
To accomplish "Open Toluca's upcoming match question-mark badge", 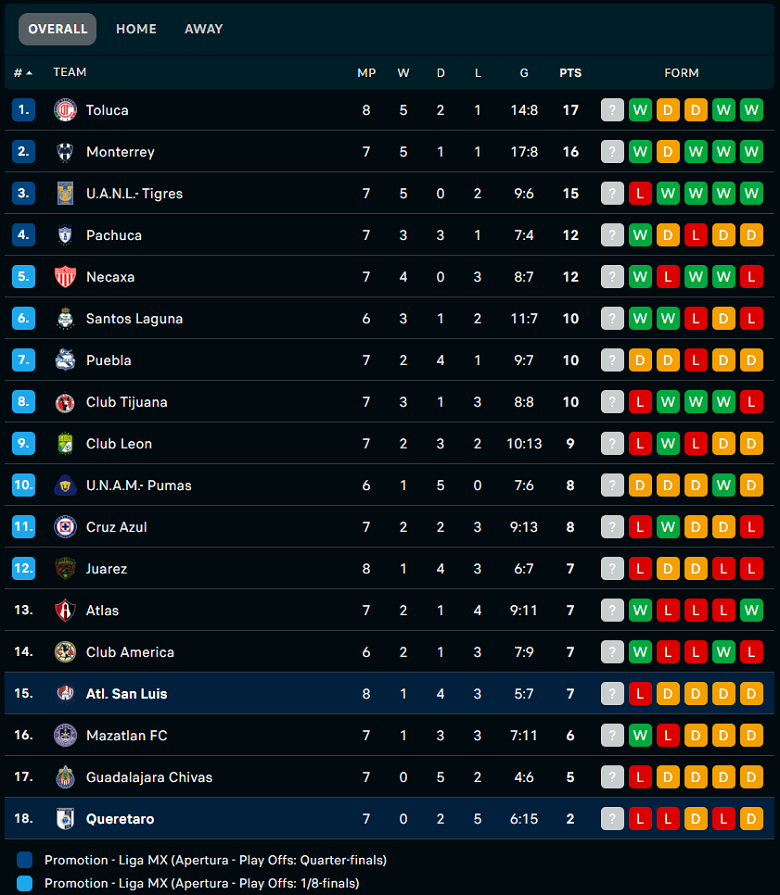I will 612,110.
